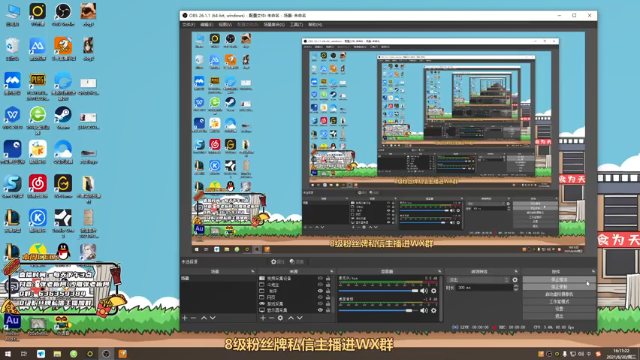The width and height of the screenshot is (640, 360).
Task: Toggle visibility eye of display capture source
Action: (320, 310)
